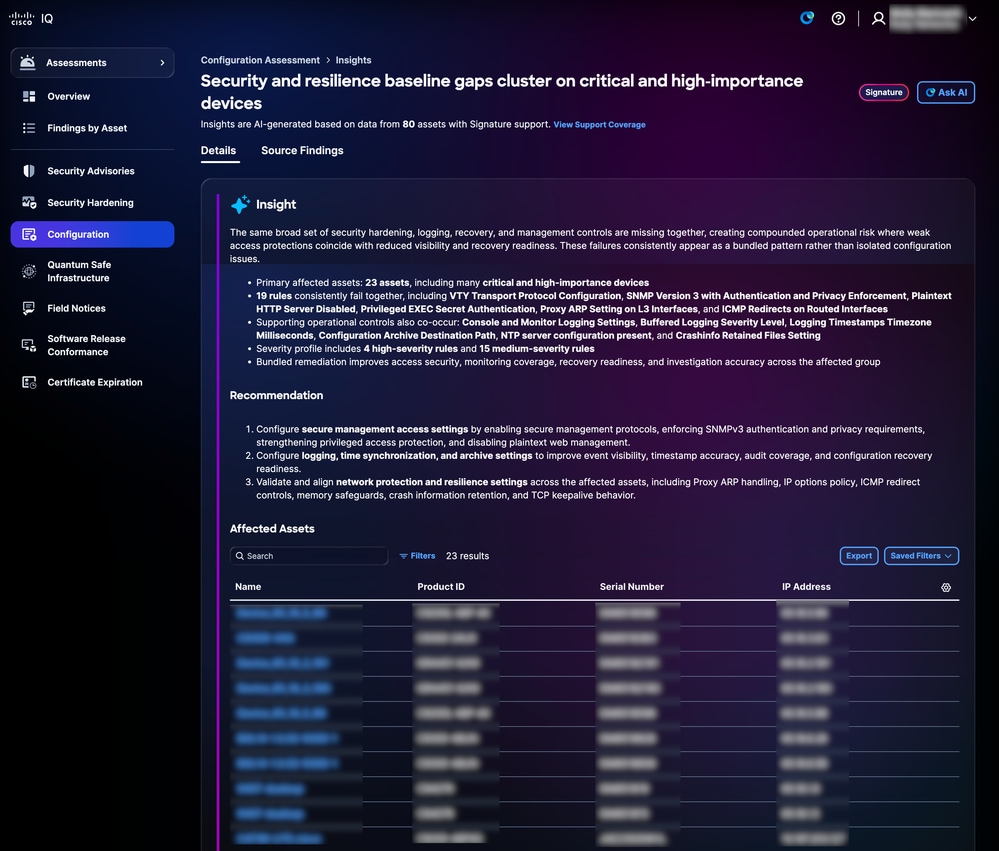Viewport: 999px width, 851px height.
Task: Click the Signature badge
Action: point(883,92)
